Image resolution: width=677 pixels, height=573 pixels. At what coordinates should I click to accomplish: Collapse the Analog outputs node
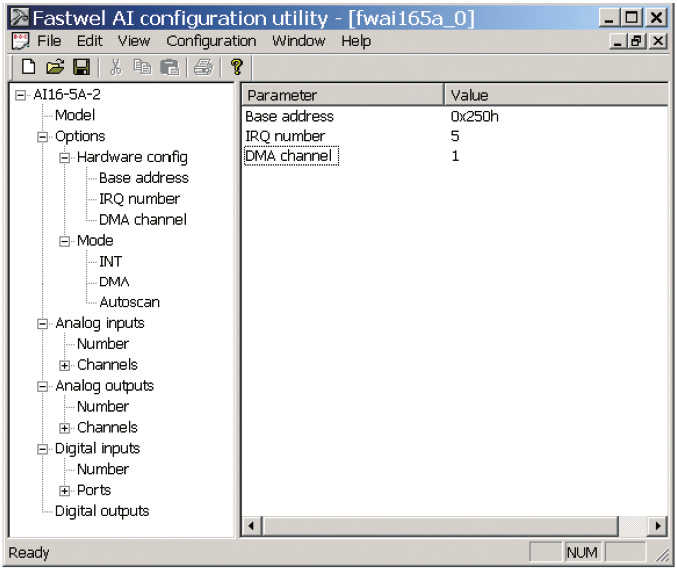[x=42, y=386]
